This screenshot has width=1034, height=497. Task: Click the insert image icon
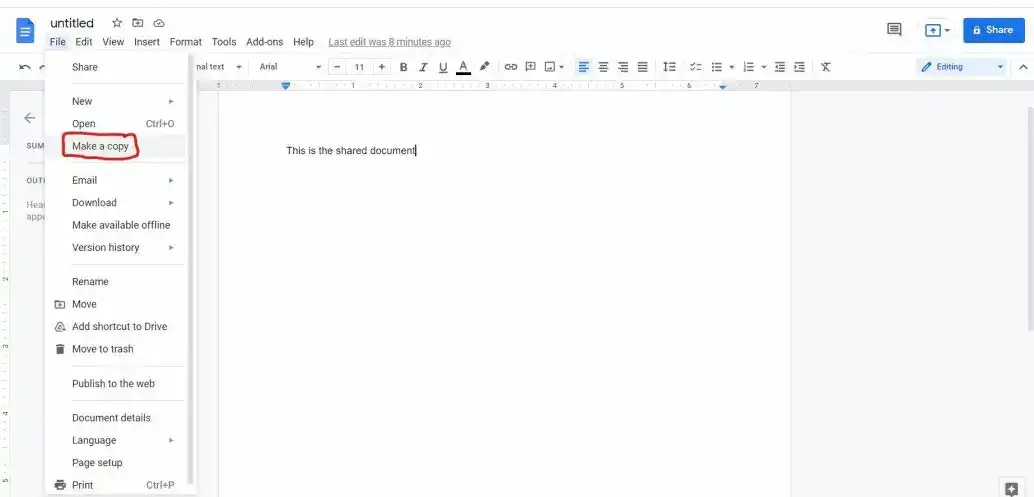(x=549, y=67)
